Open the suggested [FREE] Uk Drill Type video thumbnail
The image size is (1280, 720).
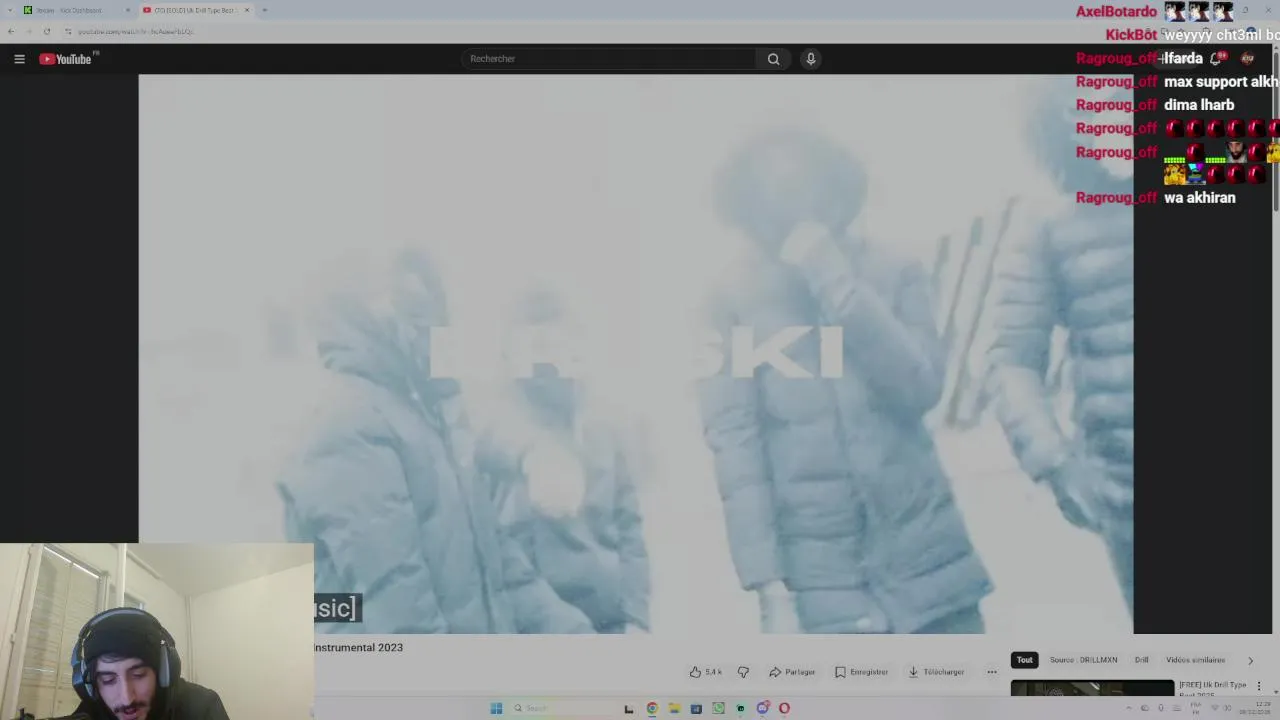(x=1092, y=688)
